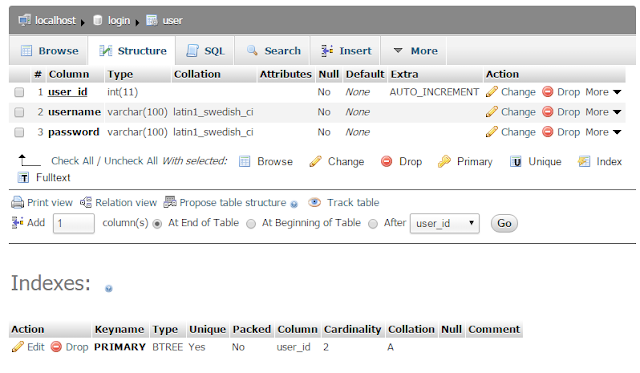The height and width of the screenshot is (373, 640).
Task: Select At Beginning of Table radio button
Action: point(251,224)
